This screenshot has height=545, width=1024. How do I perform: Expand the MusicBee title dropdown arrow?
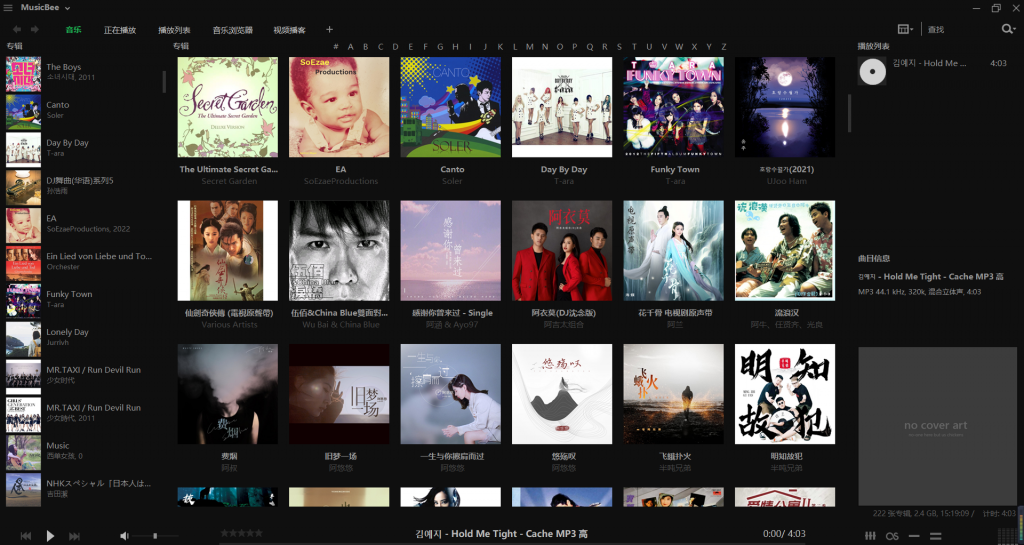pos(67,8)
